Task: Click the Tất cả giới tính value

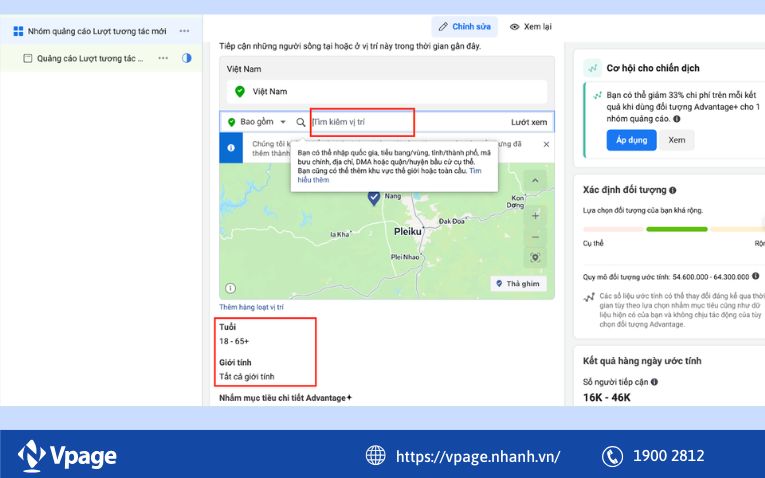Action: 247,377
